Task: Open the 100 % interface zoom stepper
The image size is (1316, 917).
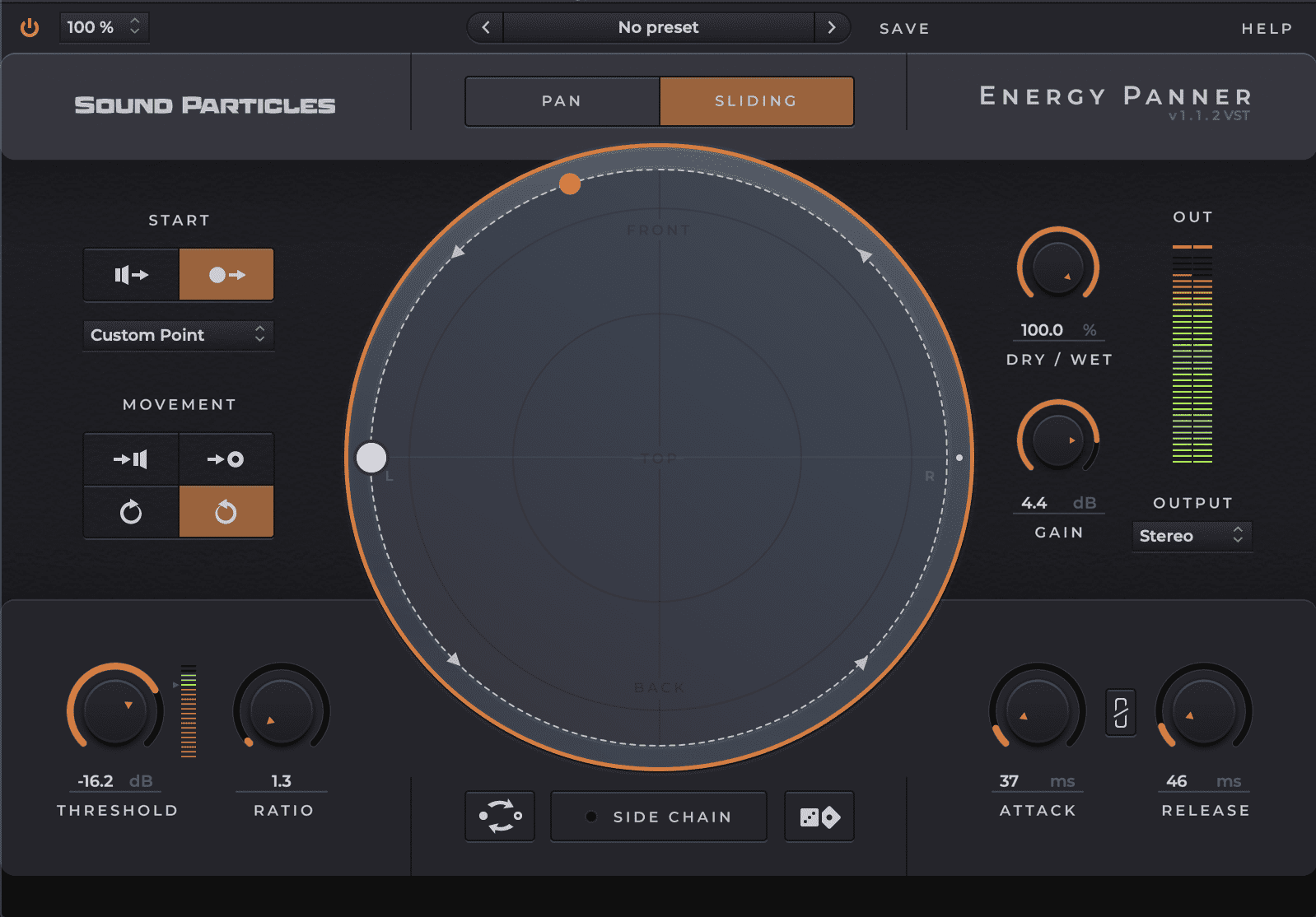Action: click(104, 27)
